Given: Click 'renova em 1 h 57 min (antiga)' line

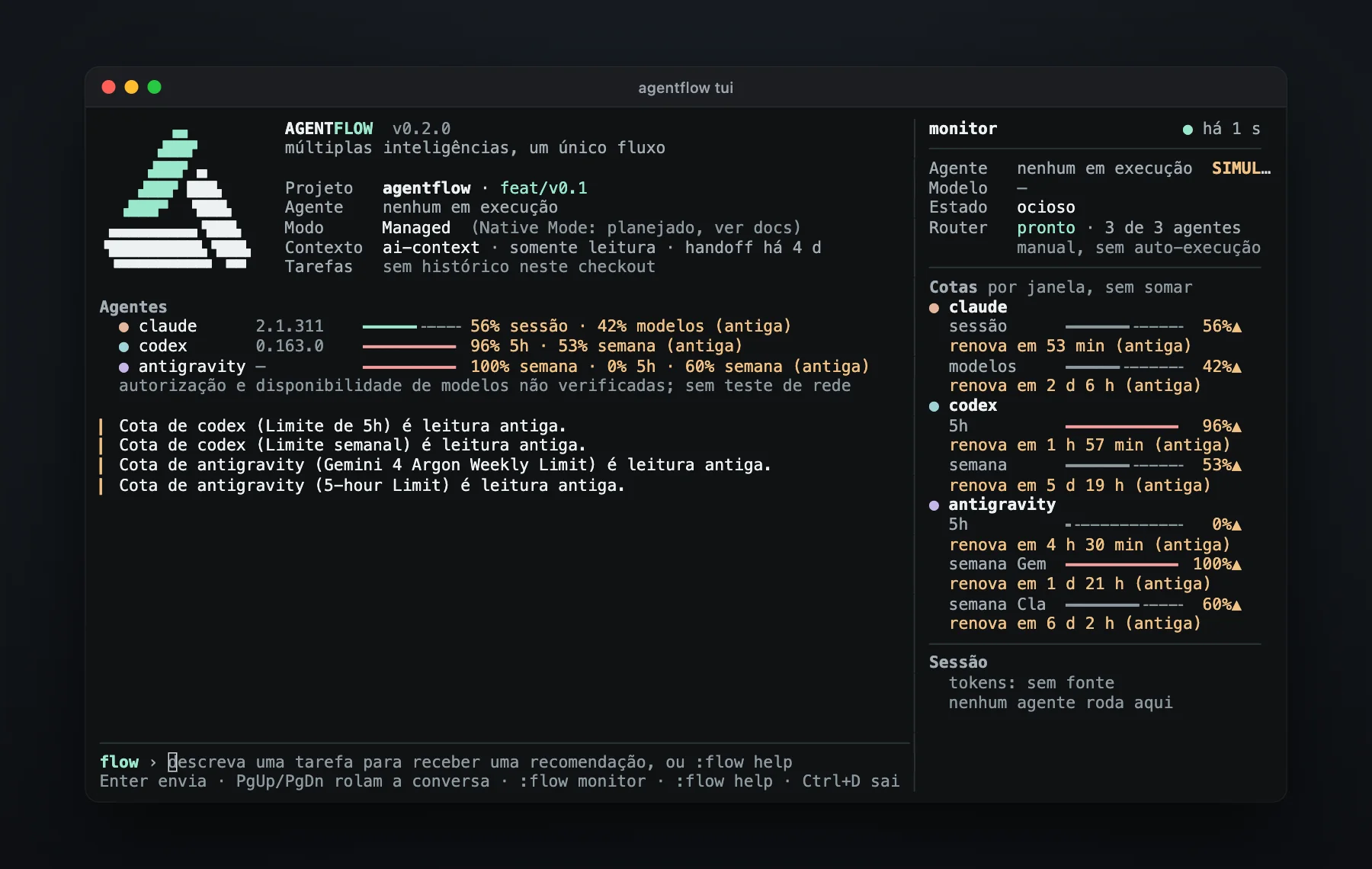Looking at the screenshot, I should 1089,445.
